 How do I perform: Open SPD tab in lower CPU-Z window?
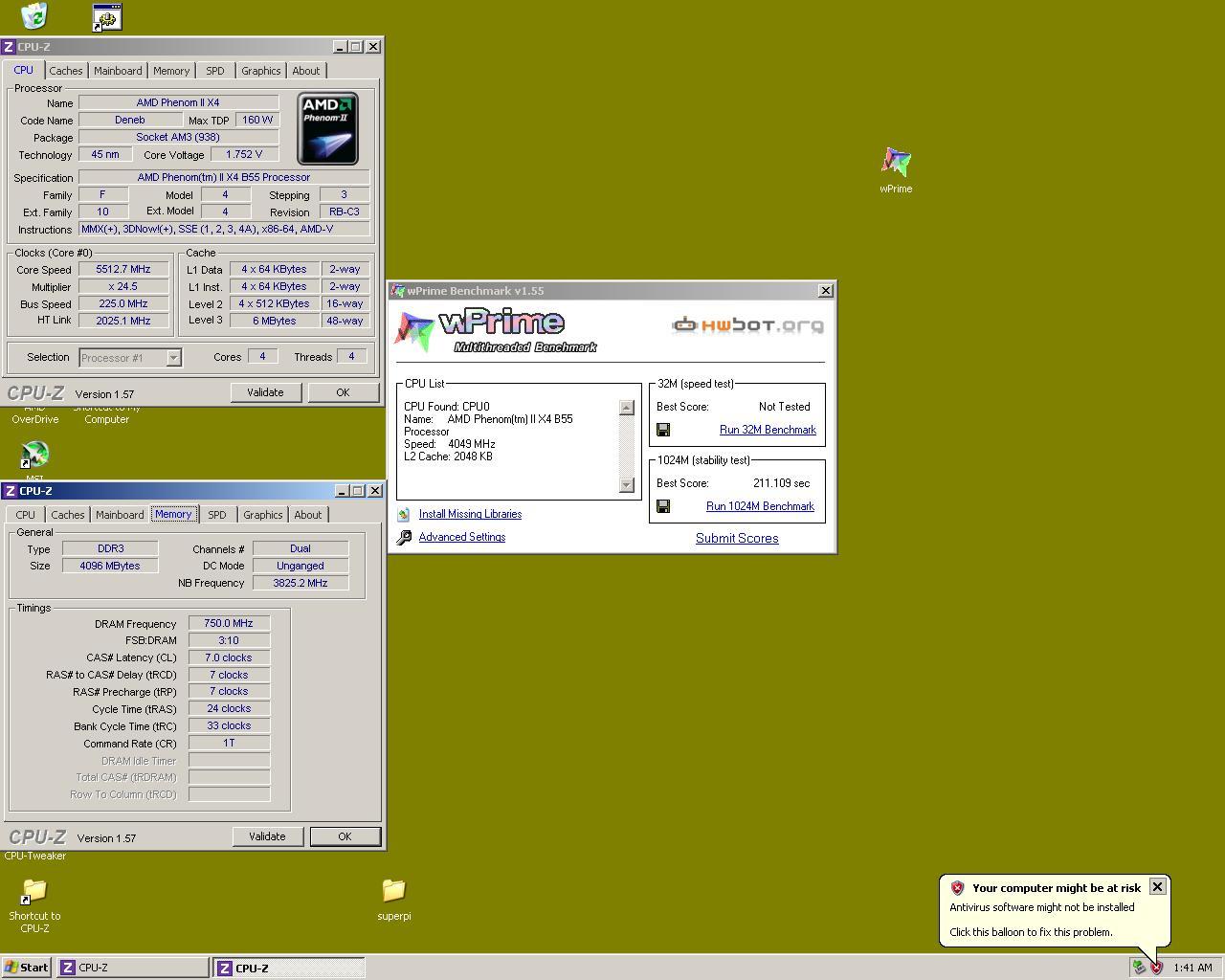[217, 515]
